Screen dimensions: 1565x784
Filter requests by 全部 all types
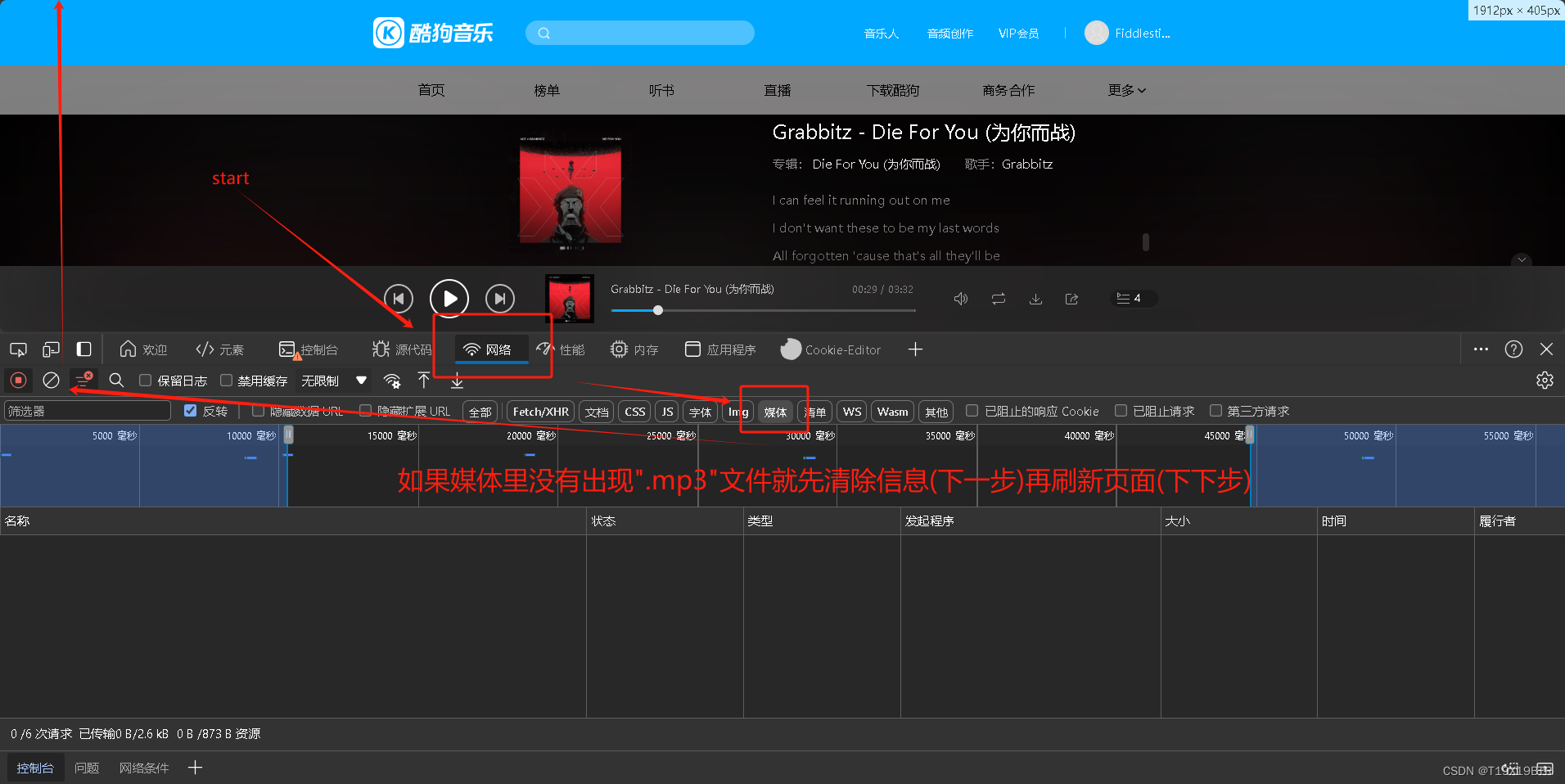(x=480, y=412)
